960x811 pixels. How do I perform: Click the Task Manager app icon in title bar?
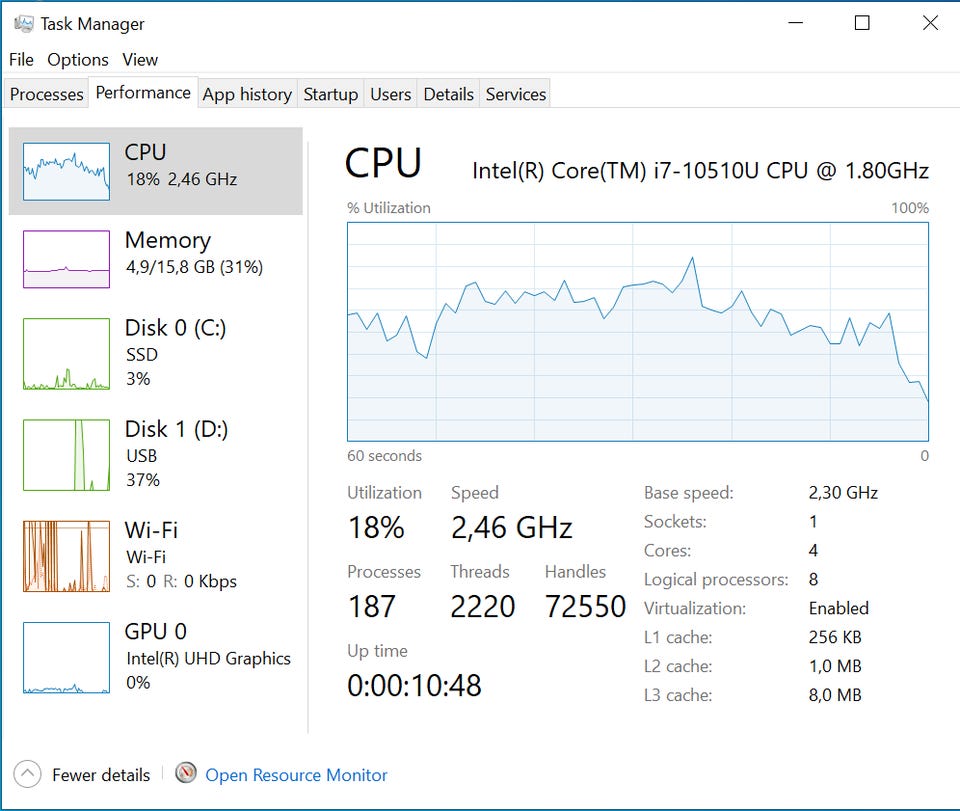click(x=23, y=24)
